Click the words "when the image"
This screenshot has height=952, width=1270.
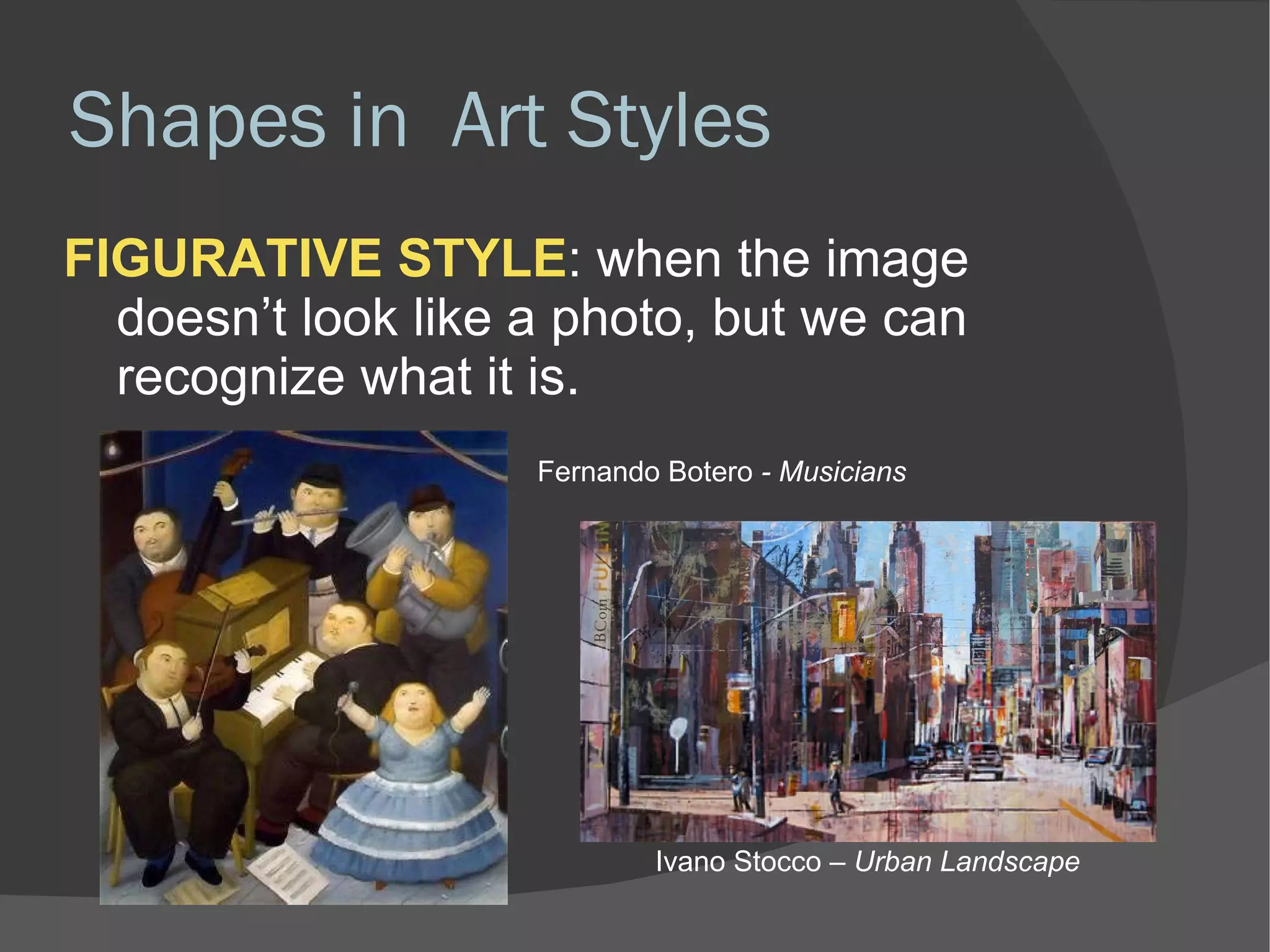pyautogui.click(x=783, y=260)
